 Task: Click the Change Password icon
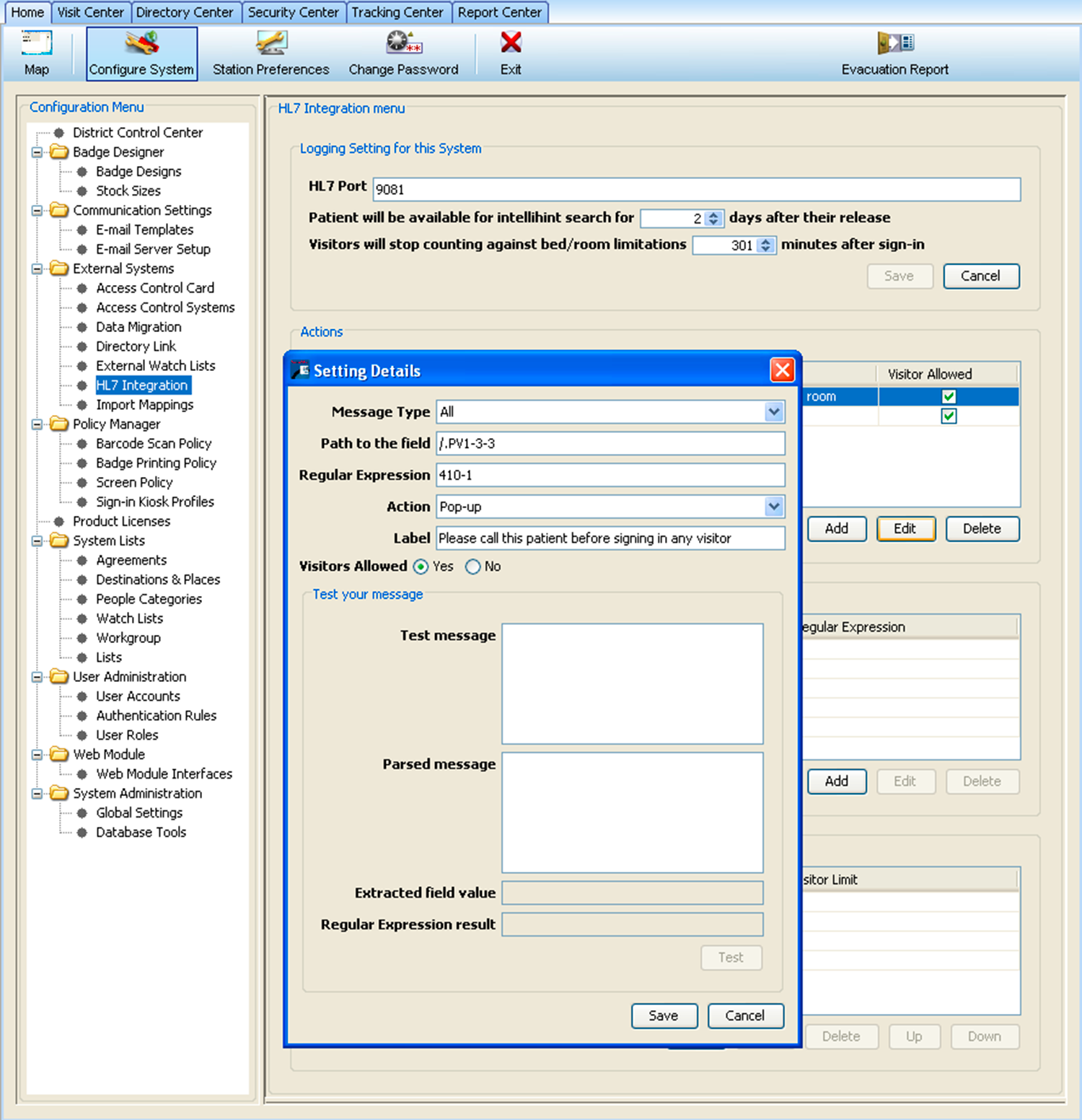[x=403, y=45]
